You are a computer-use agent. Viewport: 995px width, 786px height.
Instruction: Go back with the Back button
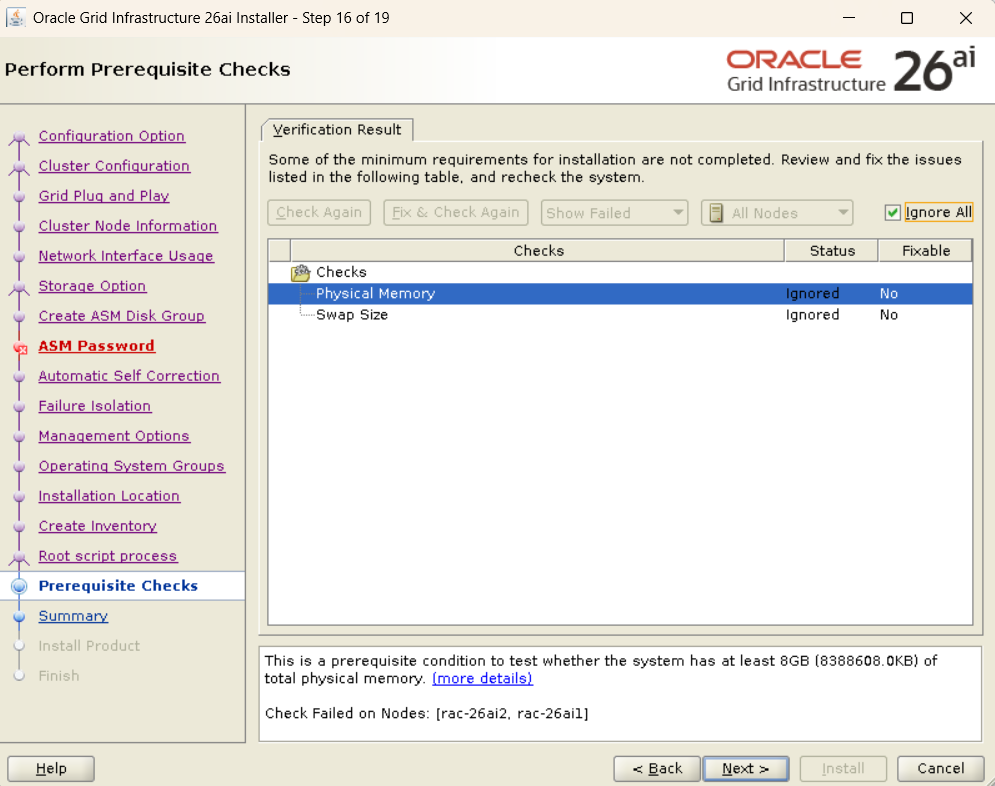(655, 769)
